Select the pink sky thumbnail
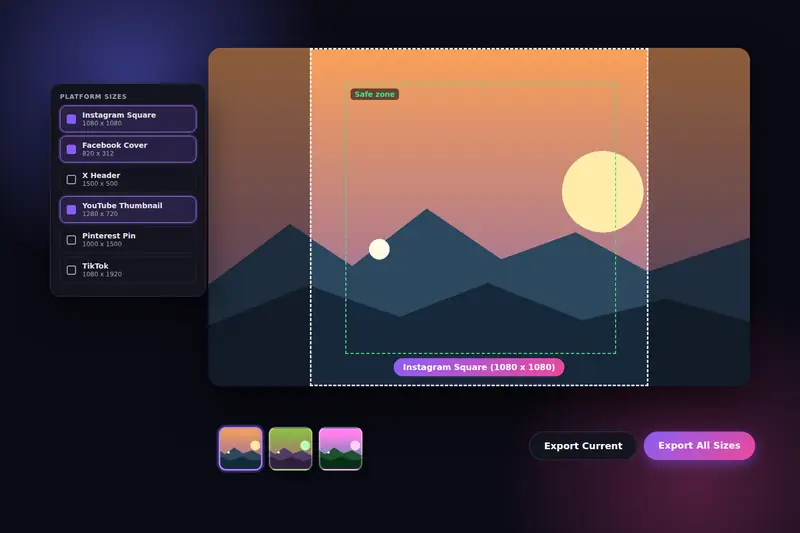 340,448
